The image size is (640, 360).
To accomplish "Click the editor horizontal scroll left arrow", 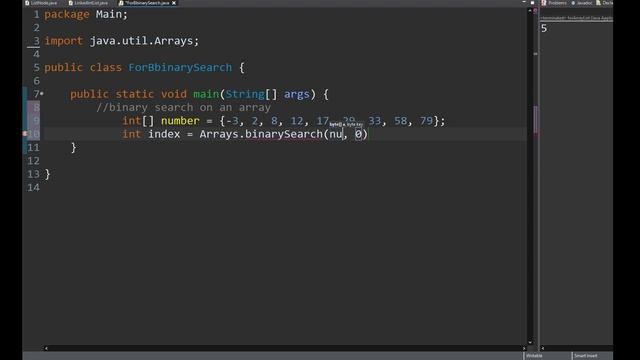I will coord(46,348).
